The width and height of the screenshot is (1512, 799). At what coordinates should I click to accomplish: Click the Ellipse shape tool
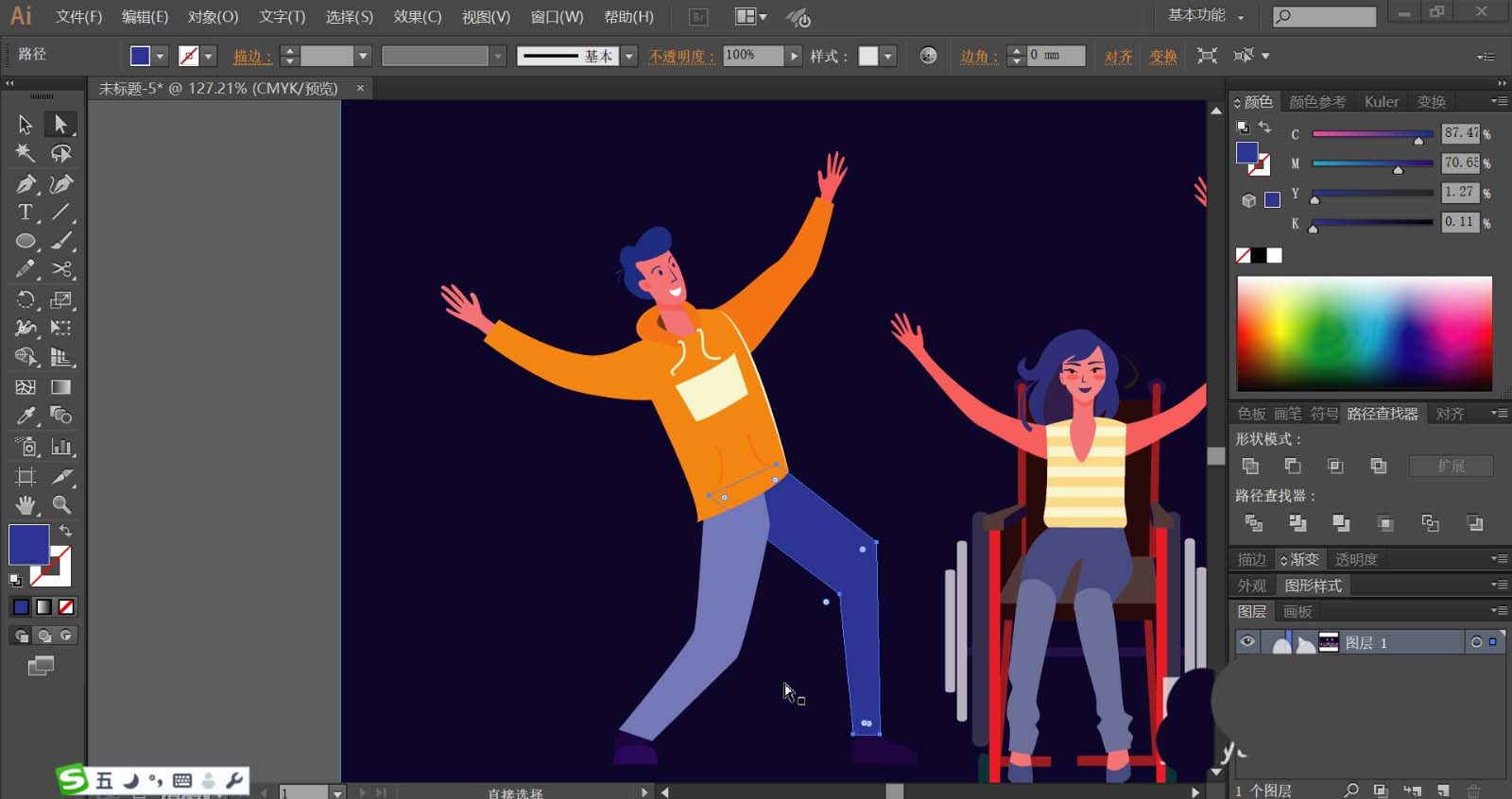coord(26,242)
